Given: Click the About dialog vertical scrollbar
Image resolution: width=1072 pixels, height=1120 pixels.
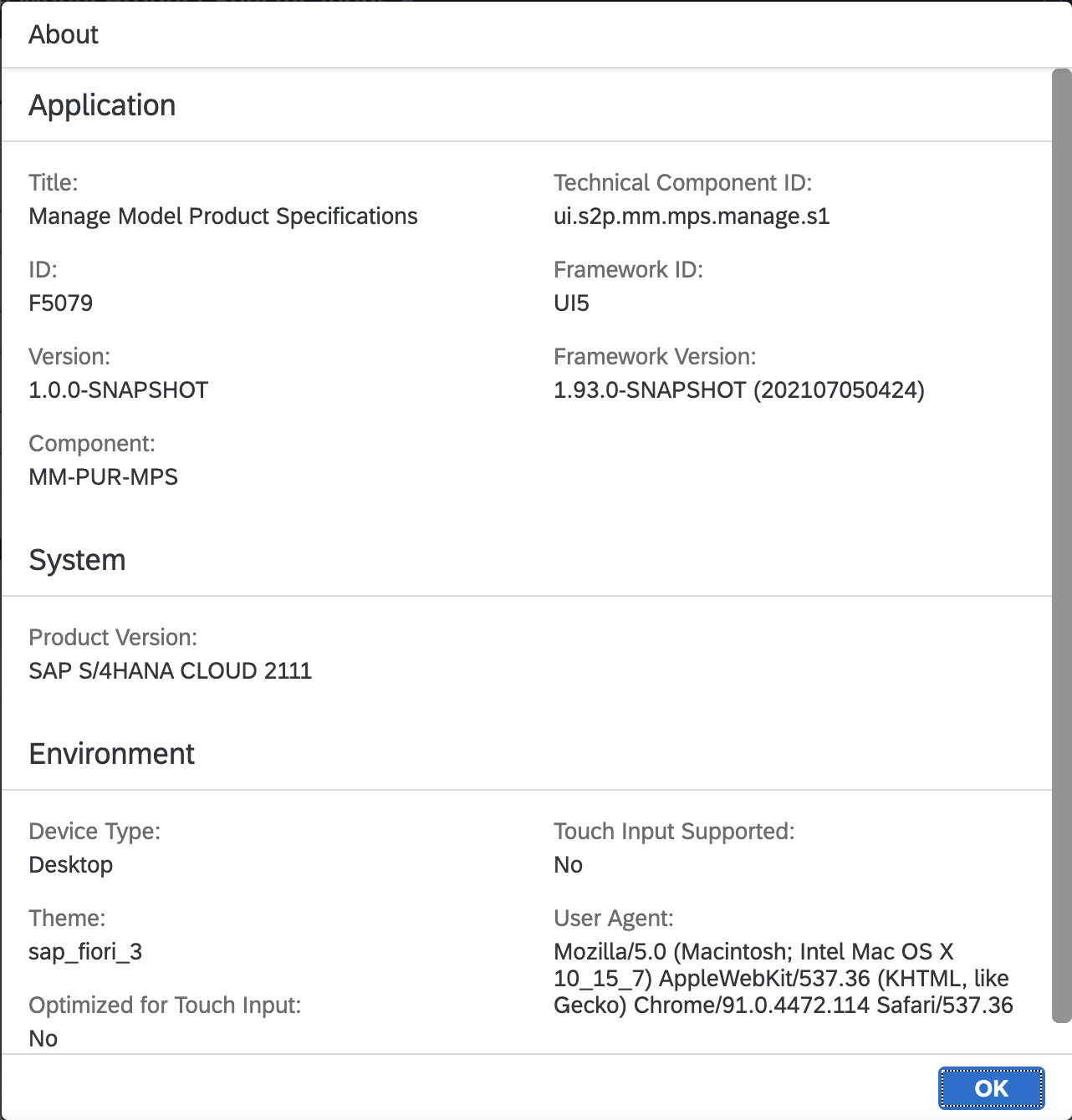Looking at the screenshot, I should pos(1061,546).
